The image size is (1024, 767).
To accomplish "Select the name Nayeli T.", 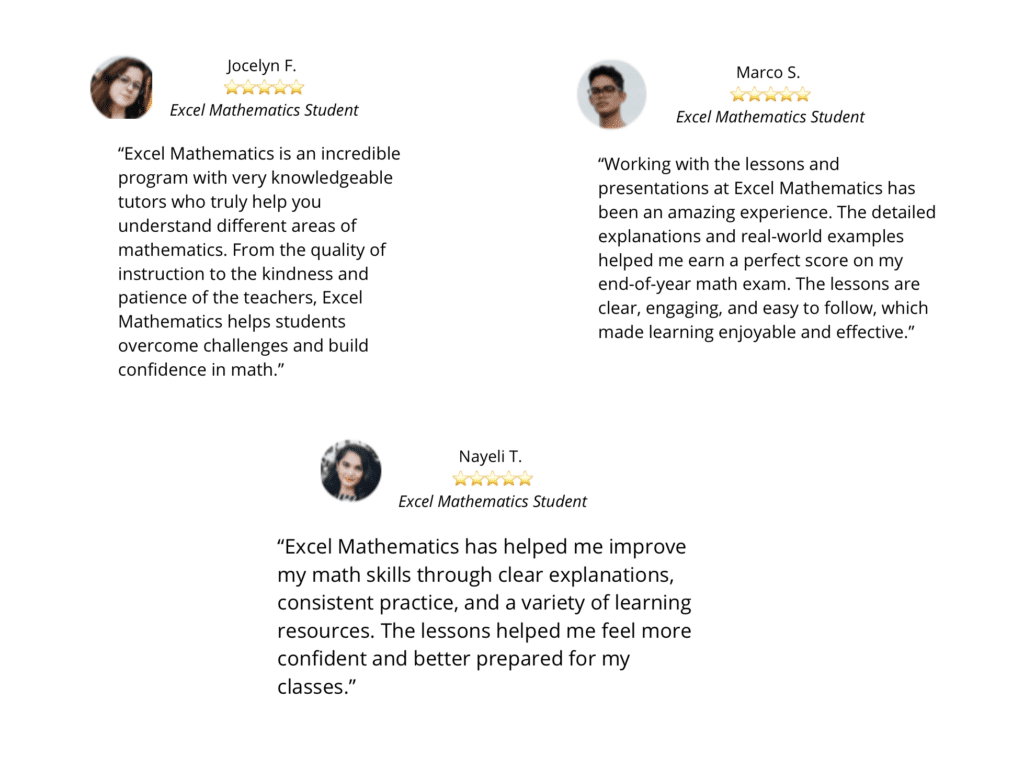I will point(490,457).
